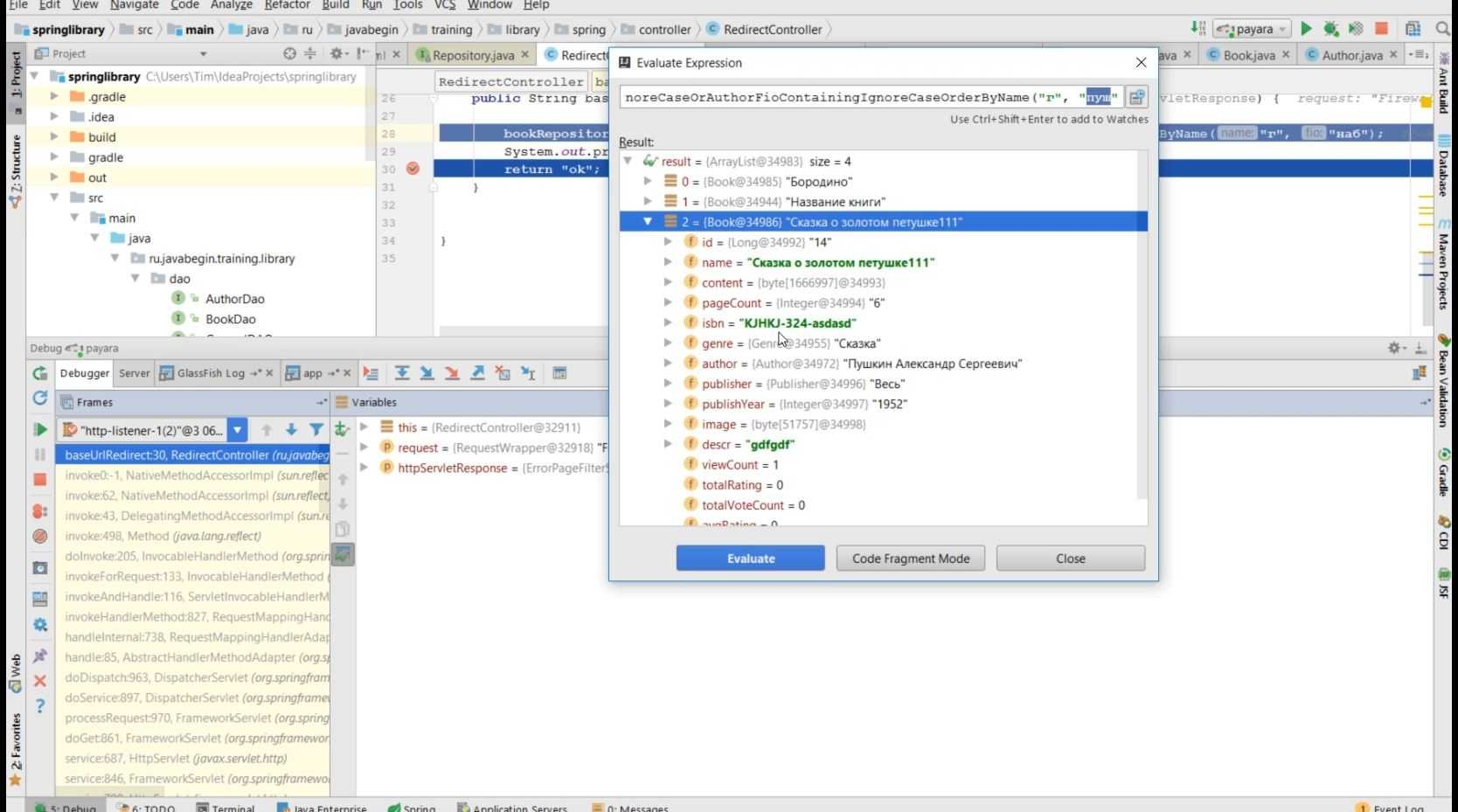
Task: Click the breakpoint on line 30
Action: (413, 169)
